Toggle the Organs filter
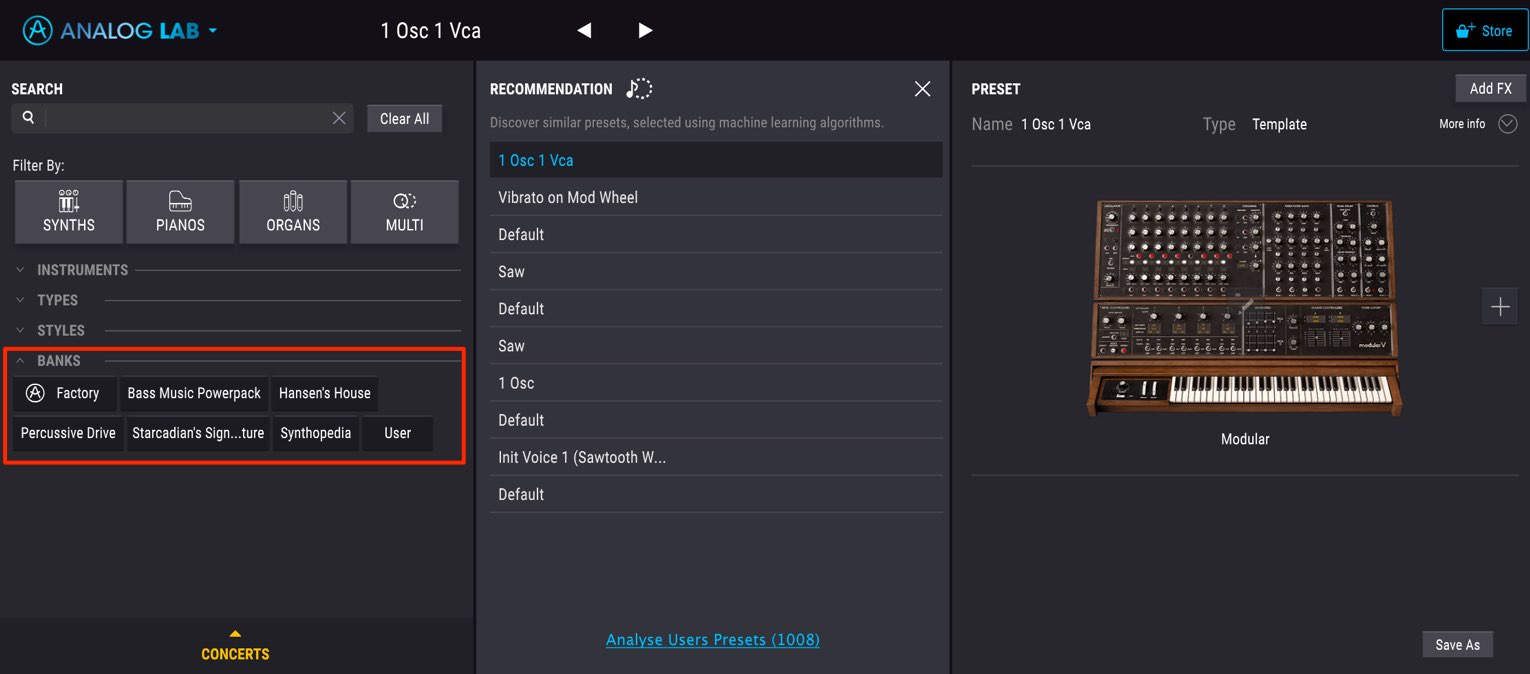The image size is (1530, 674). pyautogui.click(x=293, y=212)
